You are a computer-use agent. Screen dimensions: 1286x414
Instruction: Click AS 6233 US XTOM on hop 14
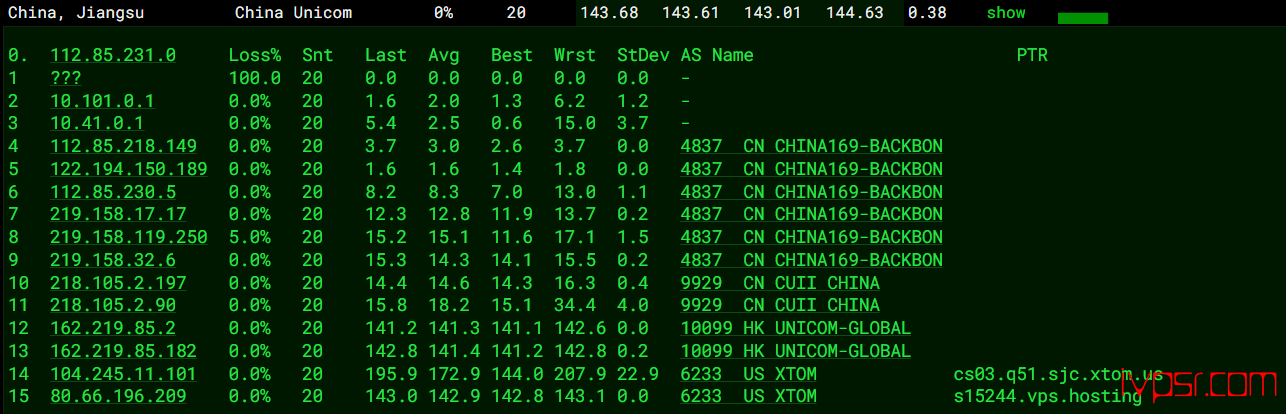click(749, 374)
